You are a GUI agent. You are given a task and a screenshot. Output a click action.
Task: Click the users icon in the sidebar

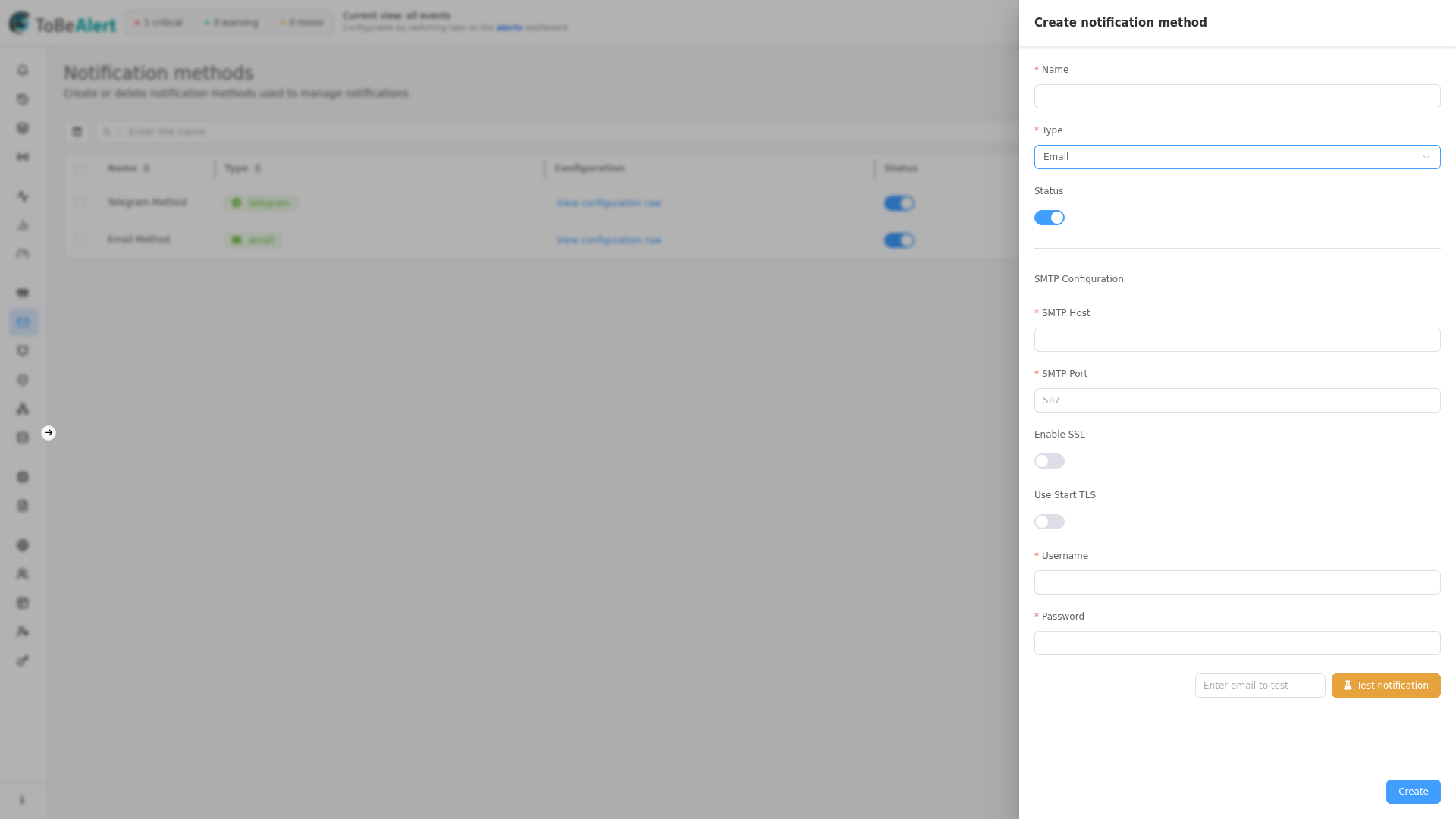coord(23,574)
